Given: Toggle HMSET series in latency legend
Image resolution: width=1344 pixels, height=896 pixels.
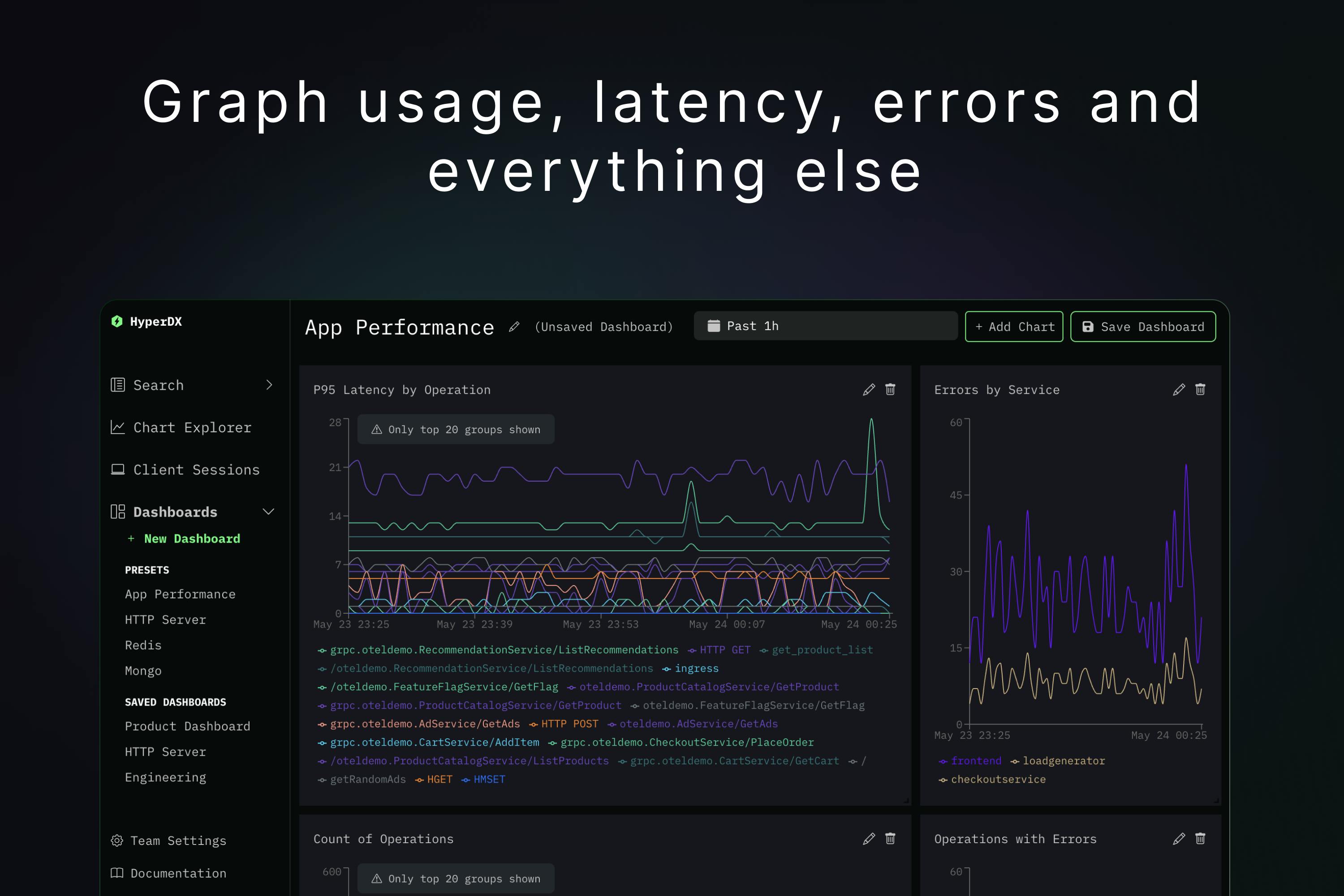Looking at the screenshot, I should point(483,780).
